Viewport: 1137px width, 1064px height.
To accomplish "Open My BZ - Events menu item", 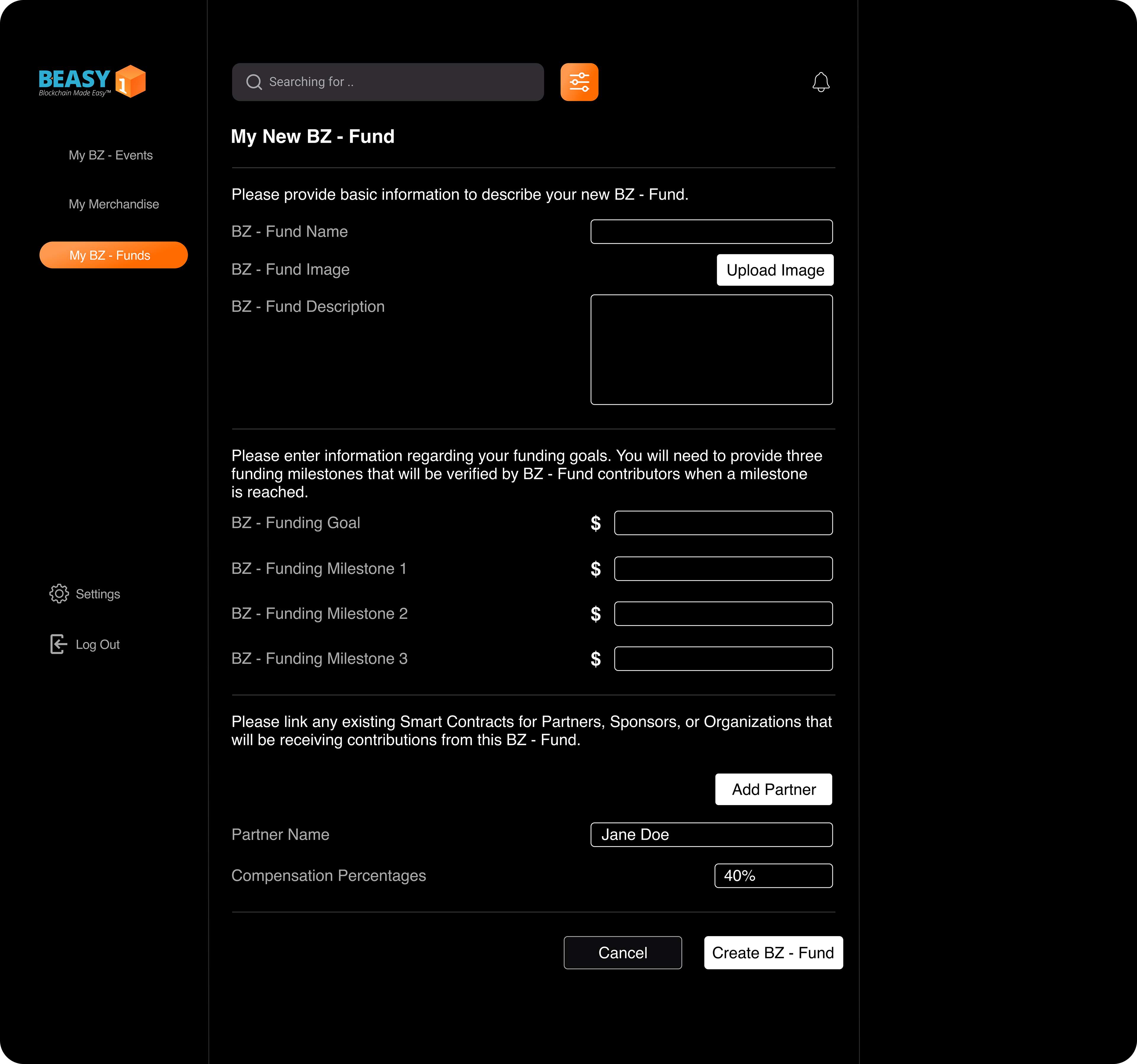I will pos(110,155).
